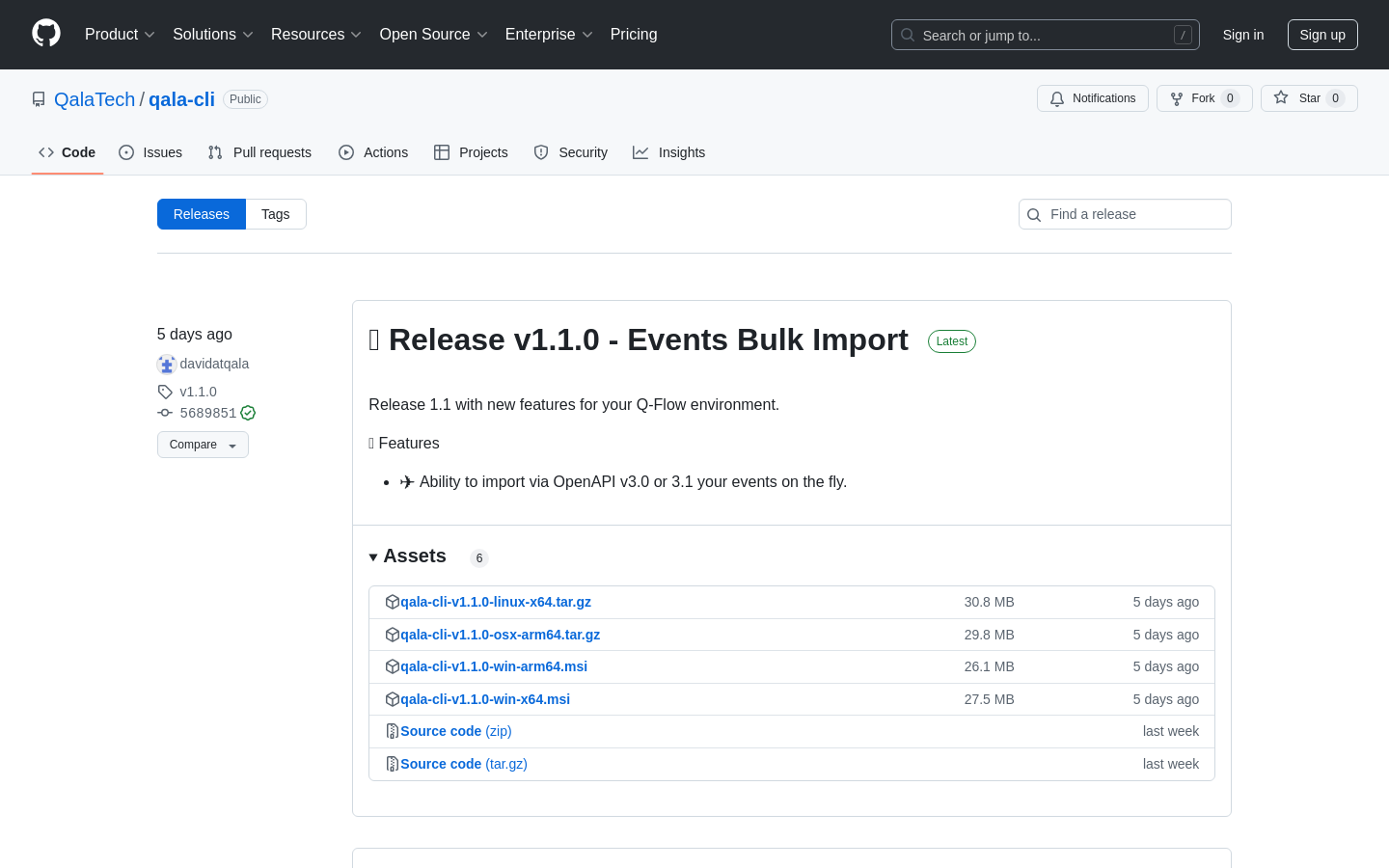Select the Releases tab button

202,214
